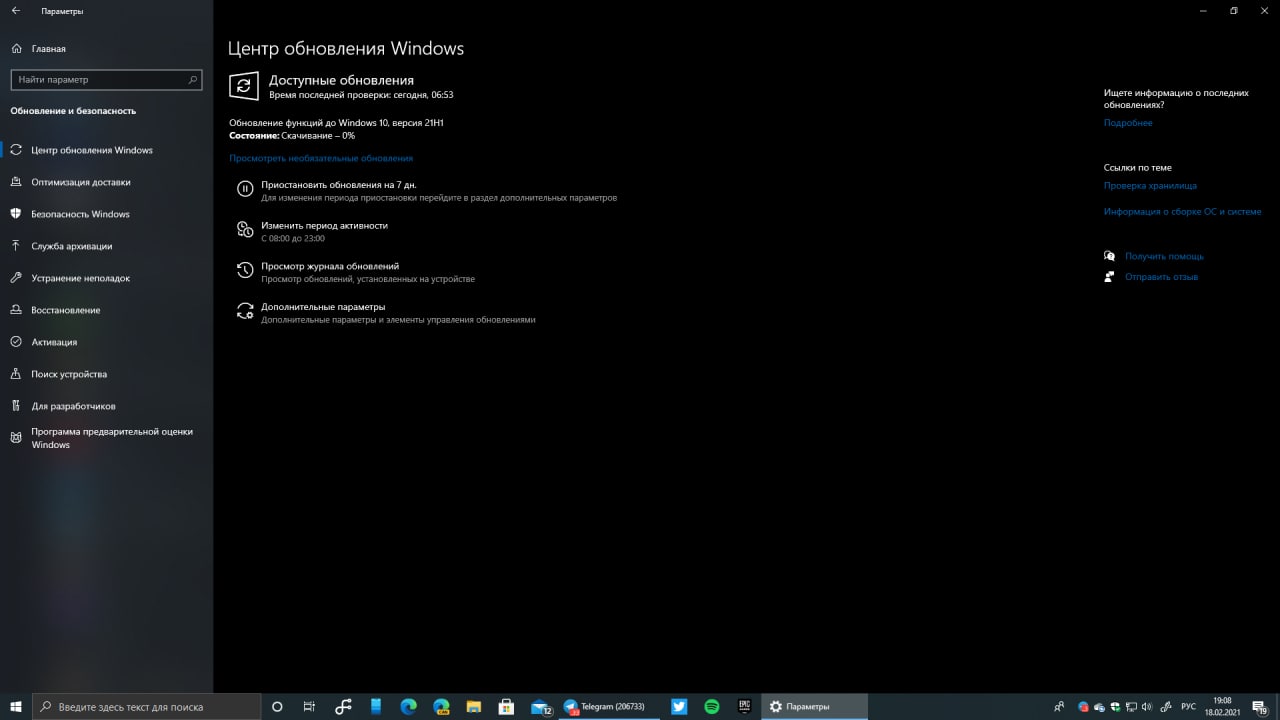1280x720 pixels.
Task: Click the Подробнее link
Action: pyautogui.click(x=1128, y=123)
